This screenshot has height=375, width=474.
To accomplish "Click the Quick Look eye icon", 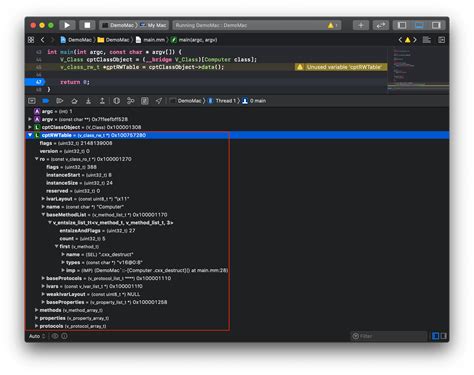I will point(55,336).
